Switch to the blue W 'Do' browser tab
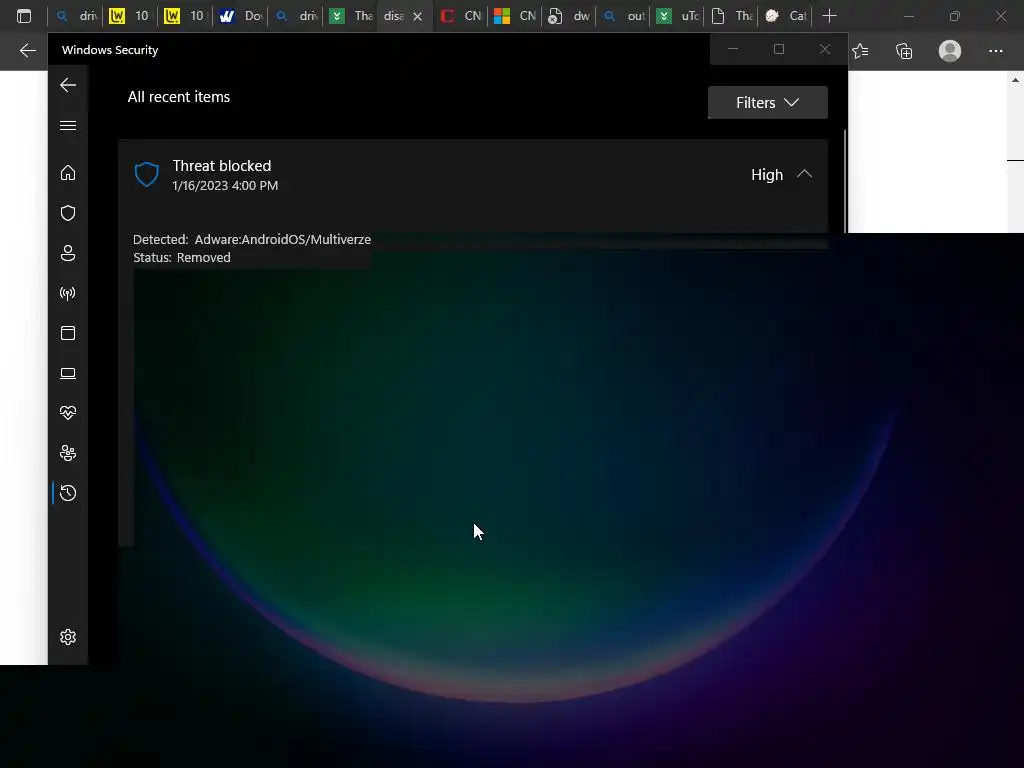1024x768 pixels. click(x=240, y=16)
